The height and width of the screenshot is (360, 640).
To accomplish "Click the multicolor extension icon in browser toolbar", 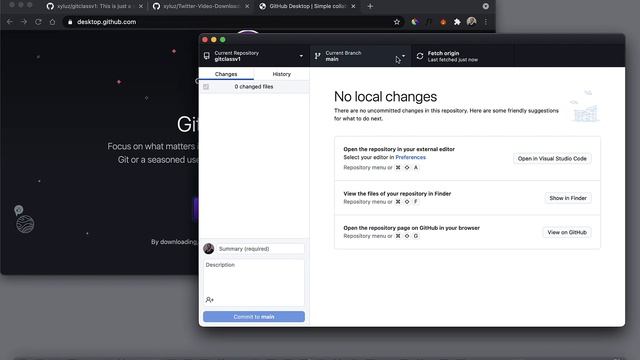I will [x=415, y=22].
